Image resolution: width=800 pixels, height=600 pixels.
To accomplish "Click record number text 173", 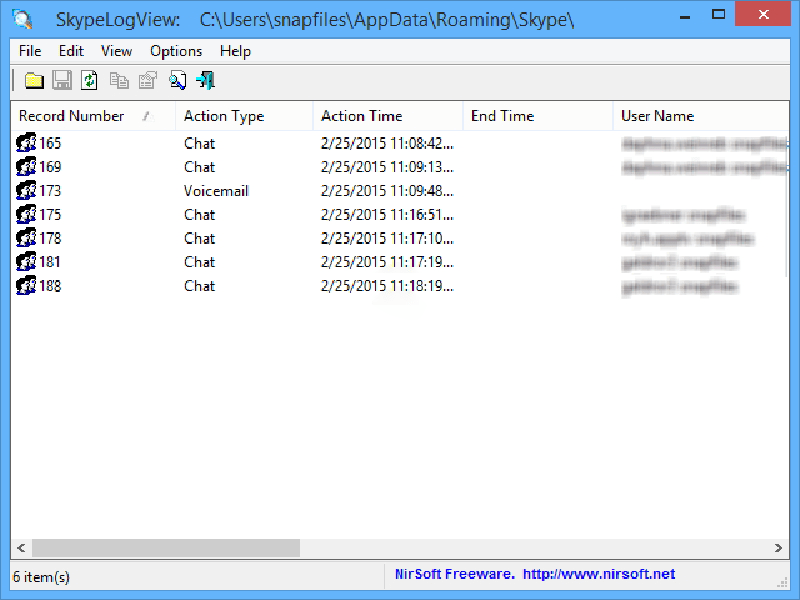I will click(50, 191).
